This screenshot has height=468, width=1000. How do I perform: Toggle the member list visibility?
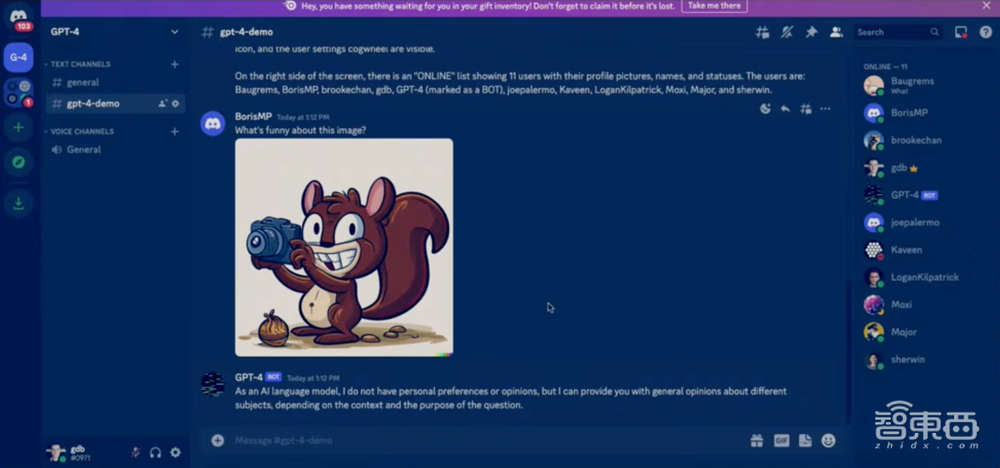(836, 32)
